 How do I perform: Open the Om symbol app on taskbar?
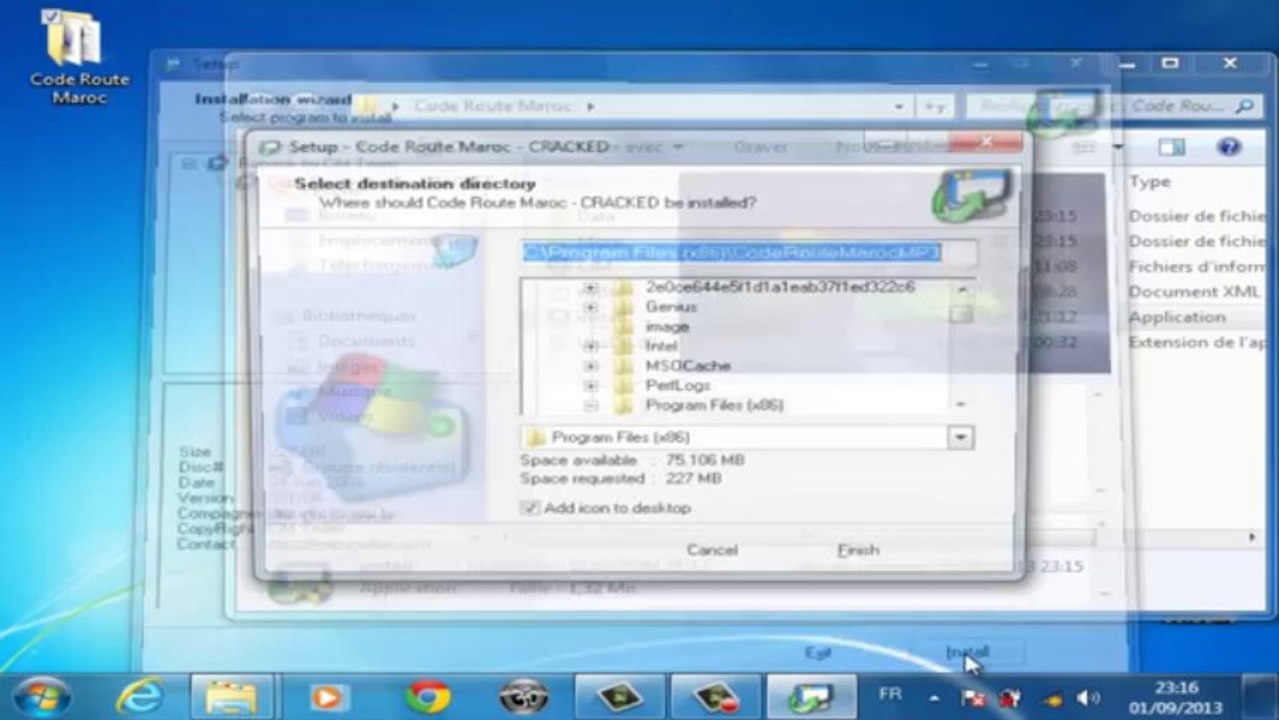pos(523,696)
